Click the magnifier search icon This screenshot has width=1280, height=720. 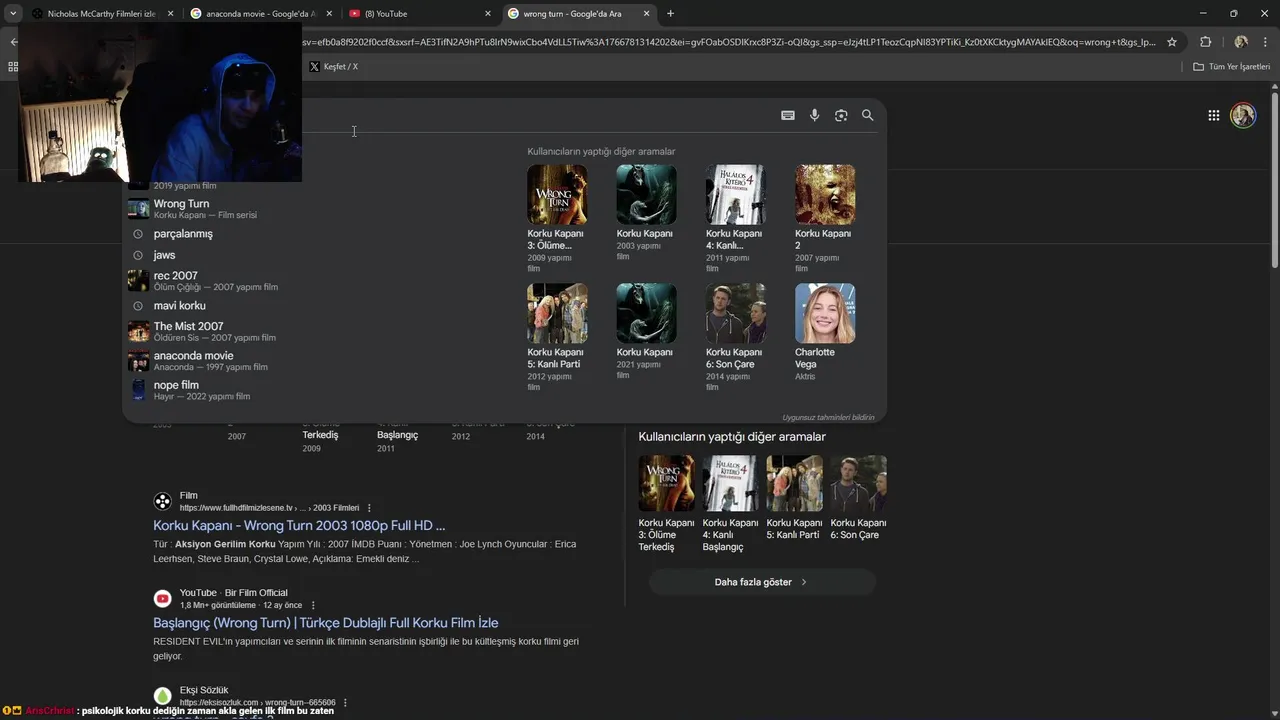pyautogui.click(x=868, y=115)
